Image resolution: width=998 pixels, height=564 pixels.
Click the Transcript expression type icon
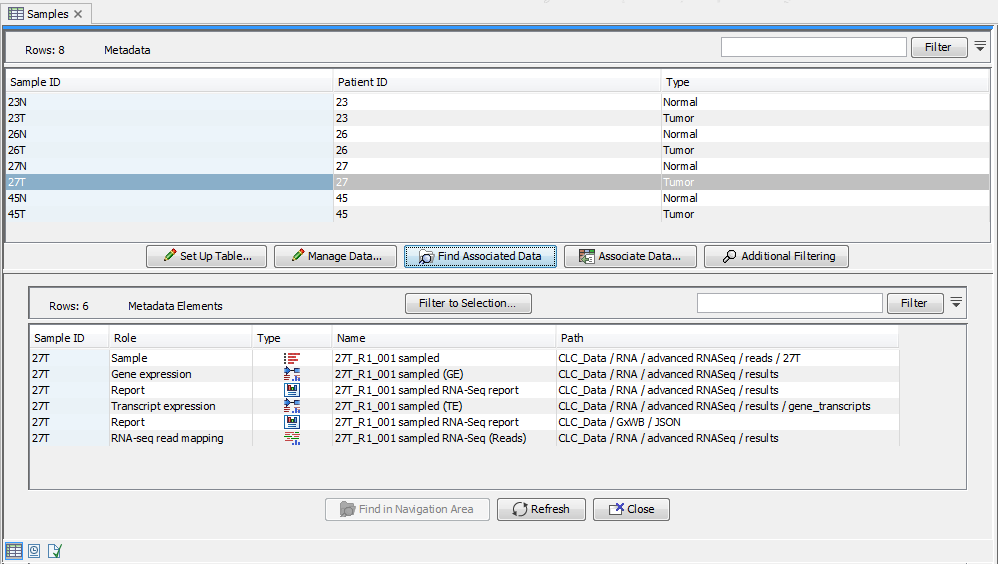(292, 406)
